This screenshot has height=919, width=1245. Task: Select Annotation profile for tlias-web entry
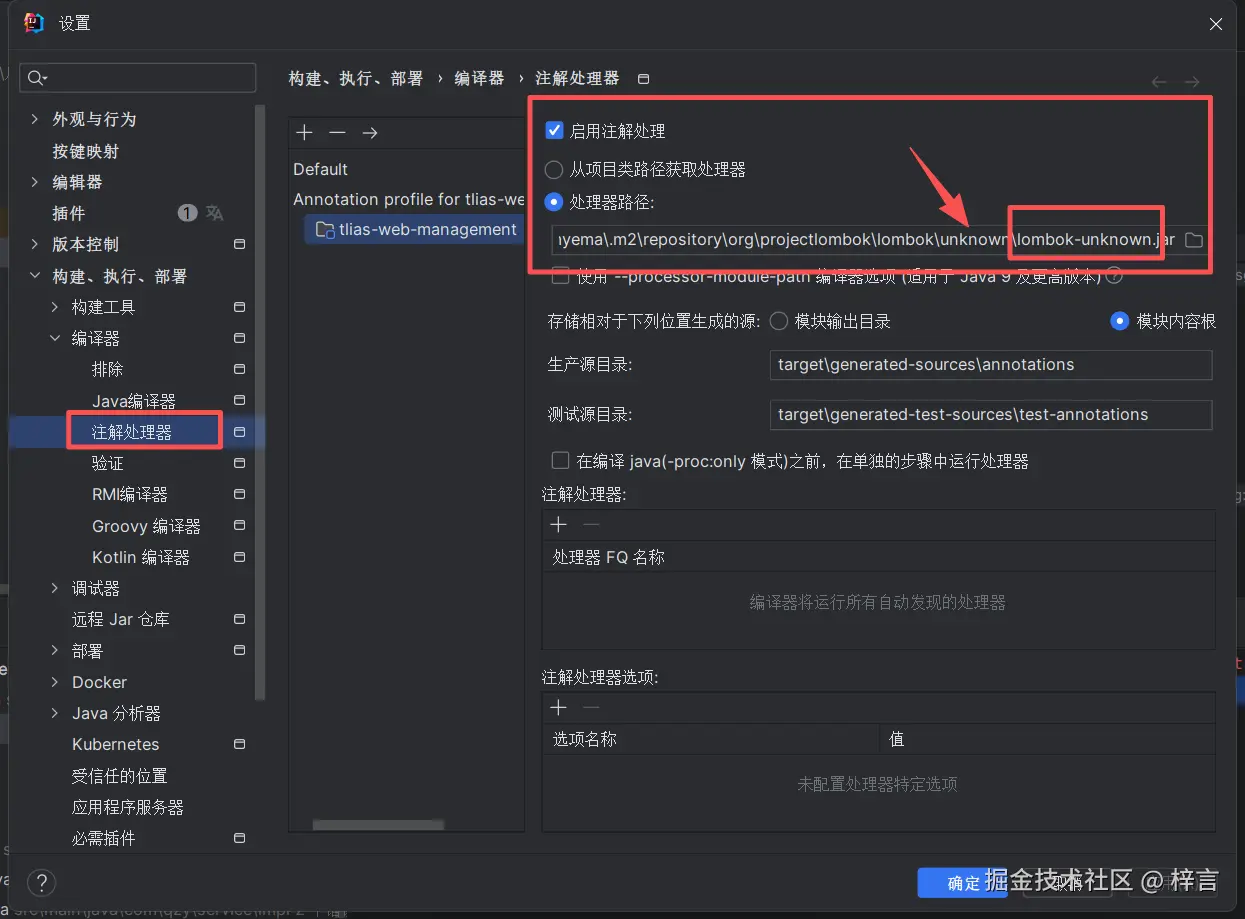(408, 199)
